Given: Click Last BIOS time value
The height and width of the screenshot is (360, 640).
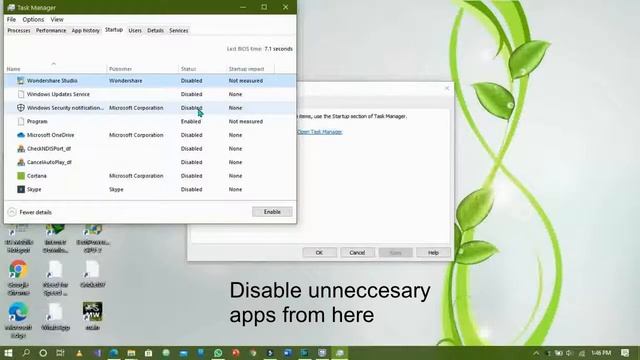Looking at the screenshot, I should (x=278, y=49).
